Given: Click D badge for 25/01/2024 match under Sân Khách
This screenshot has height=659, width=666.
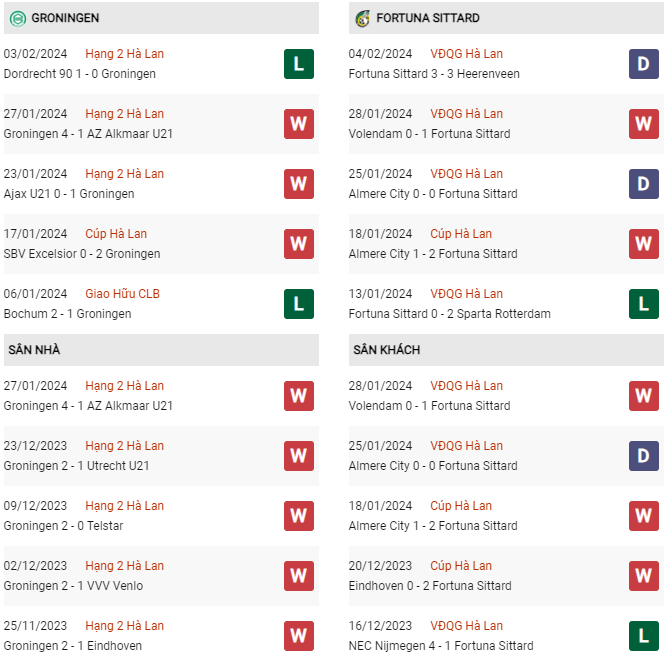Looking at the screenshot, I should point(643,456).
